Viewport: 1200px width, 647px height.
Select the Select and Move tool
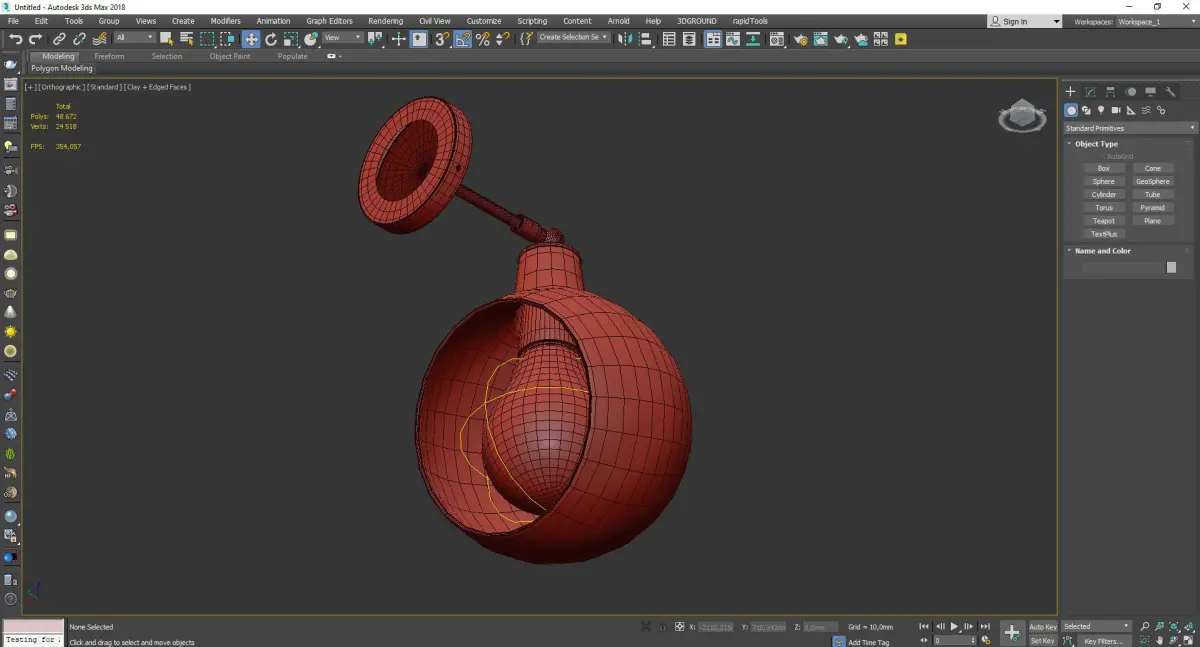pos(250,39)
